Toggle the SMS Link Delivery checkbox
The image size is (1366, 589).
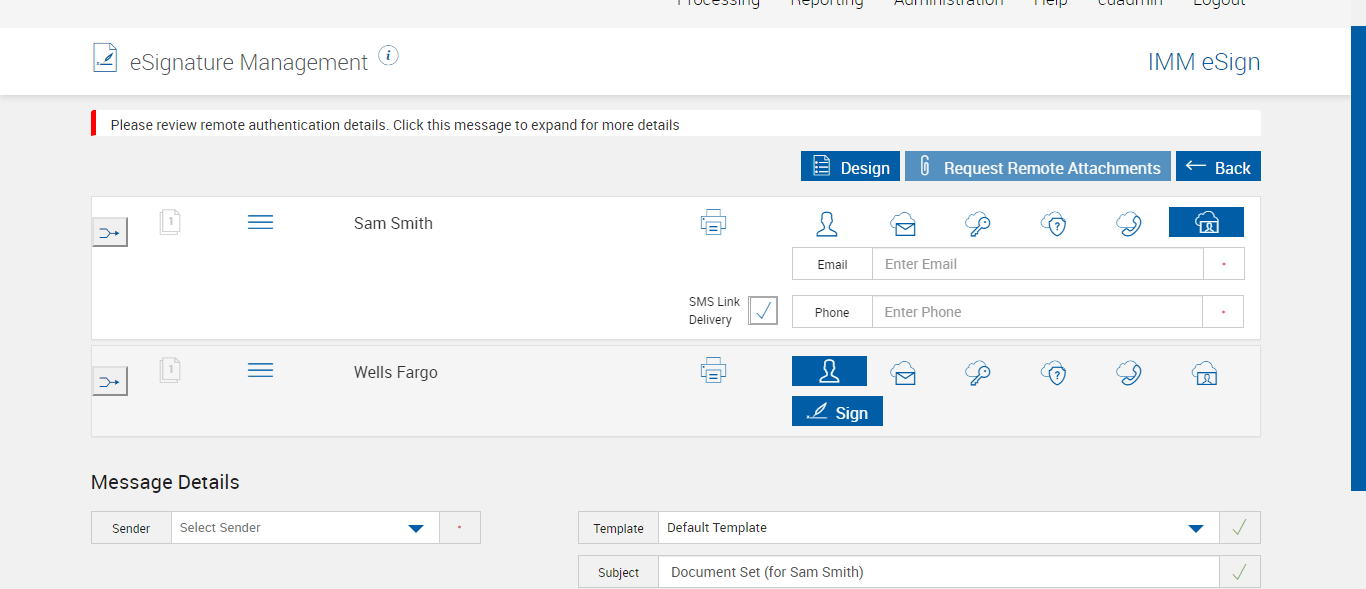click(763, 311)
